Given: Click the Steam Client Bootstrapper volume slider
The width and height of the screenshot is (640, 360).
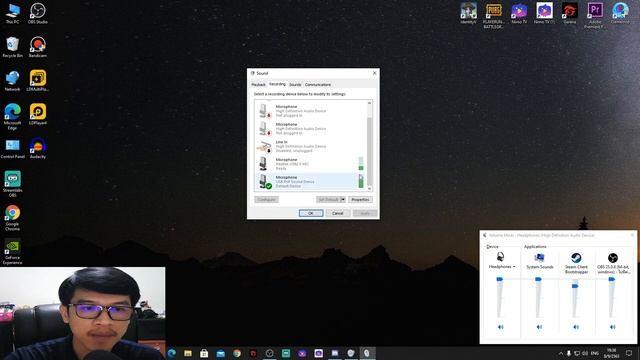Looking at the screenshot, I should click(x=575, y=286).
